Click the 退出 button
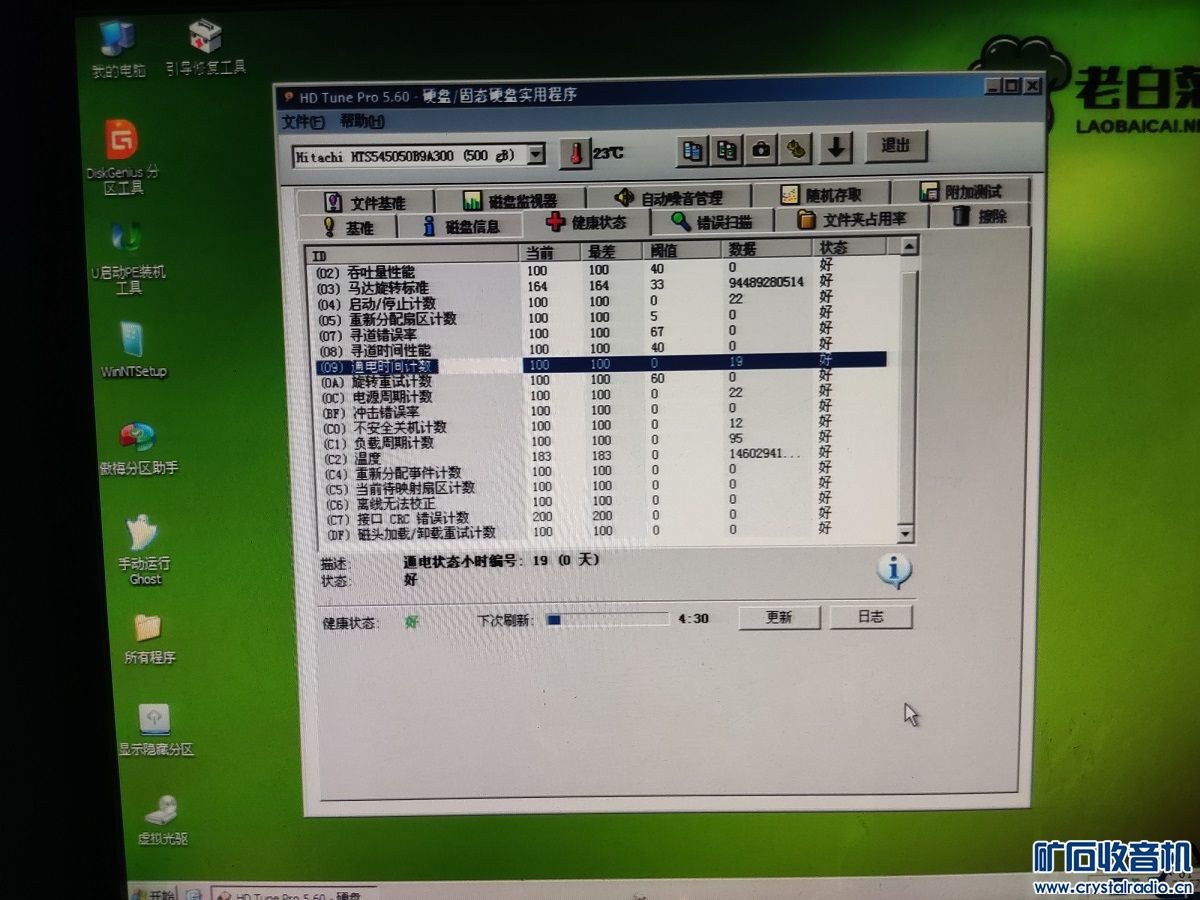The width and height of the screenshot is (1200, 900). 895,146
